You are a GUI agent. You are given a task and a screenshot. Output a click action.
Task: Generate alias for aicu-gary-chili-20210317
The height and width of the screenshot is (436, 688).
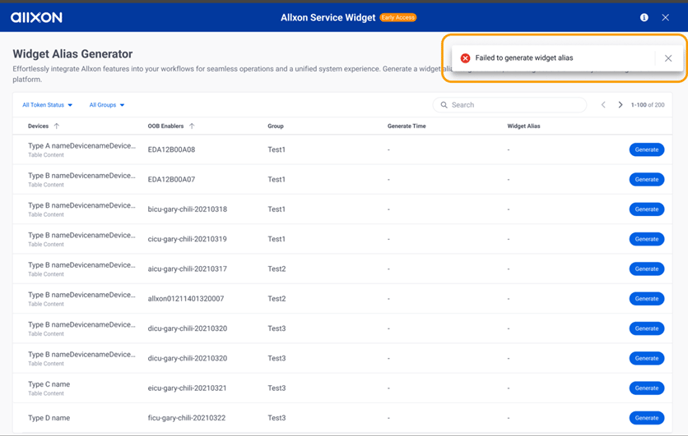tap(647, 269)
